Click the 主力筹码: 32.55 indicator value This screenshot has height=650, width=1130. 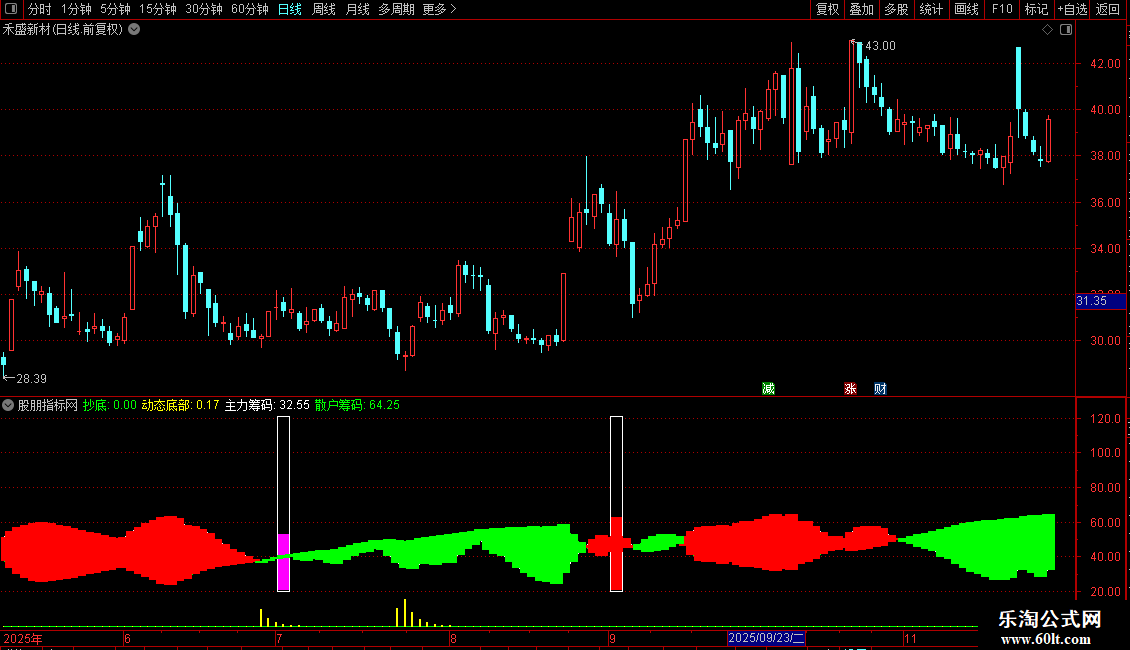(267, 405)
